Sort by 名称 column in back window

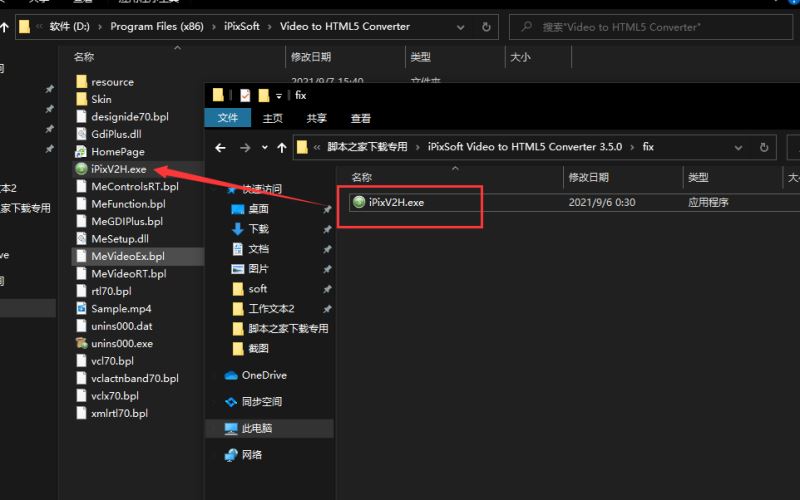[84, 57]
